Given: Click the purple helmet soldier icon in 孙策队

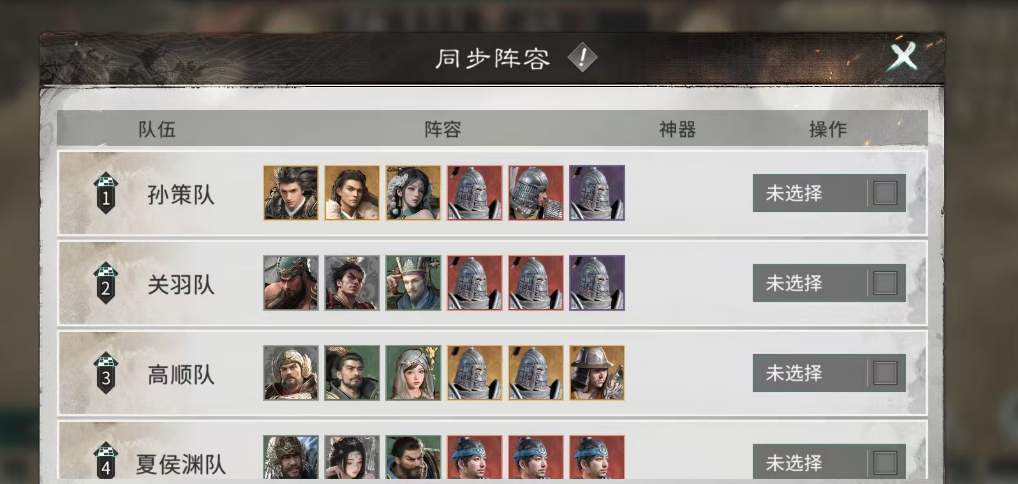Looking at the screenshot, I should click(597, 193).
